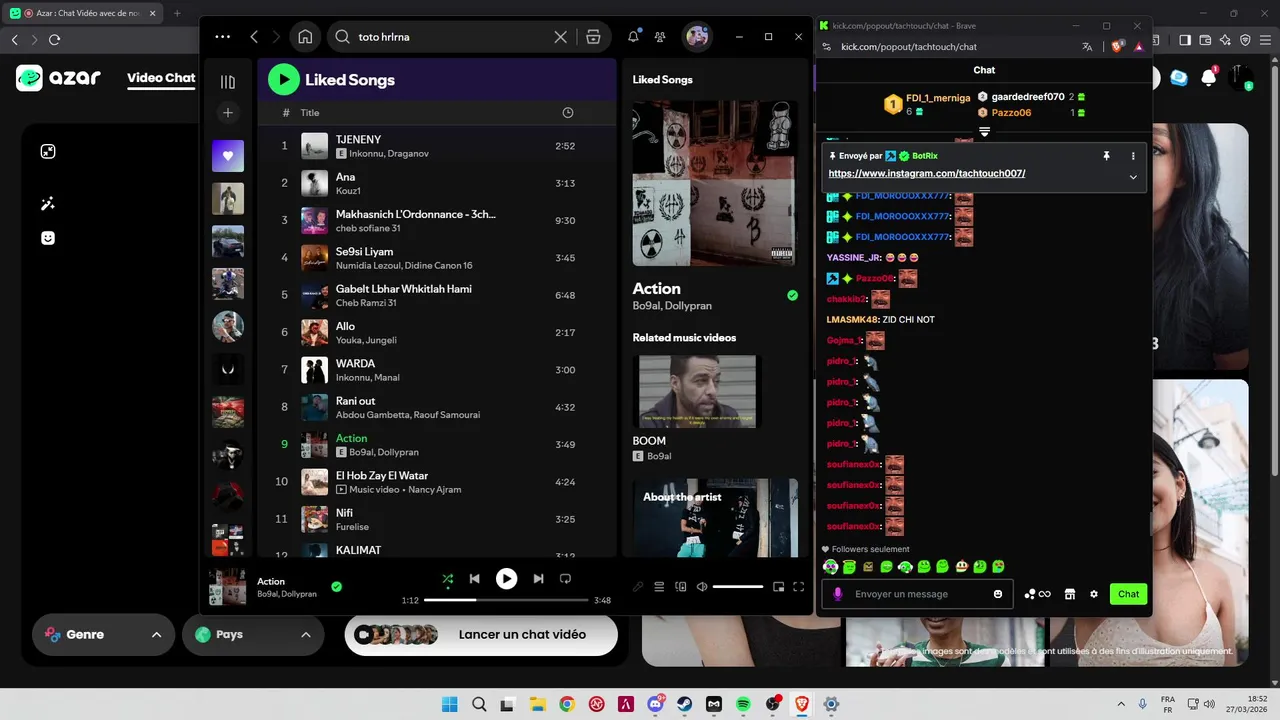Mute Spotify with the speaker icon
1280x720 pixels.
702,587
